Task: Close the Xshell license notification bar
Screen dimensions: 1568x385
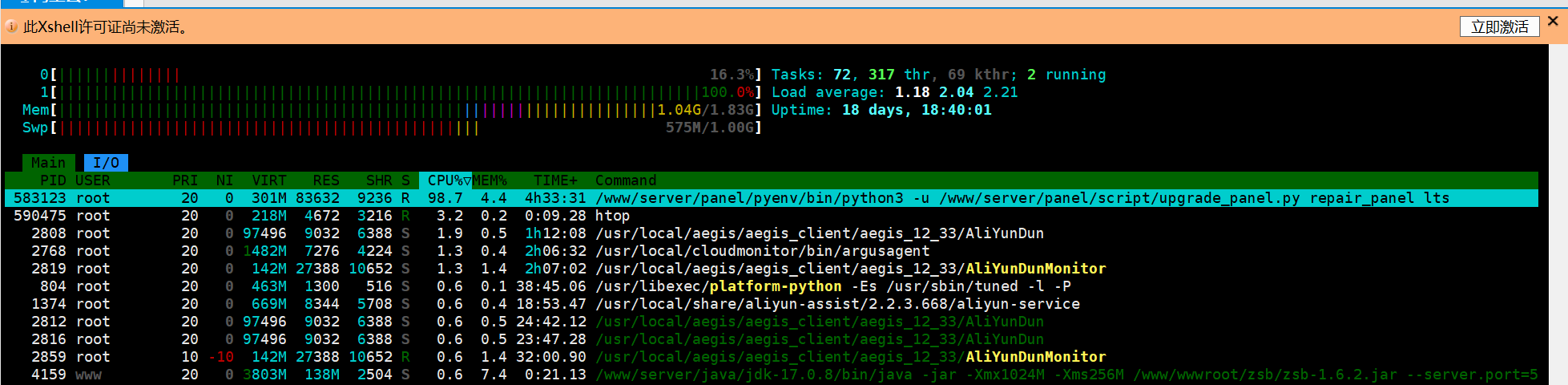Action: [1554, 21]
